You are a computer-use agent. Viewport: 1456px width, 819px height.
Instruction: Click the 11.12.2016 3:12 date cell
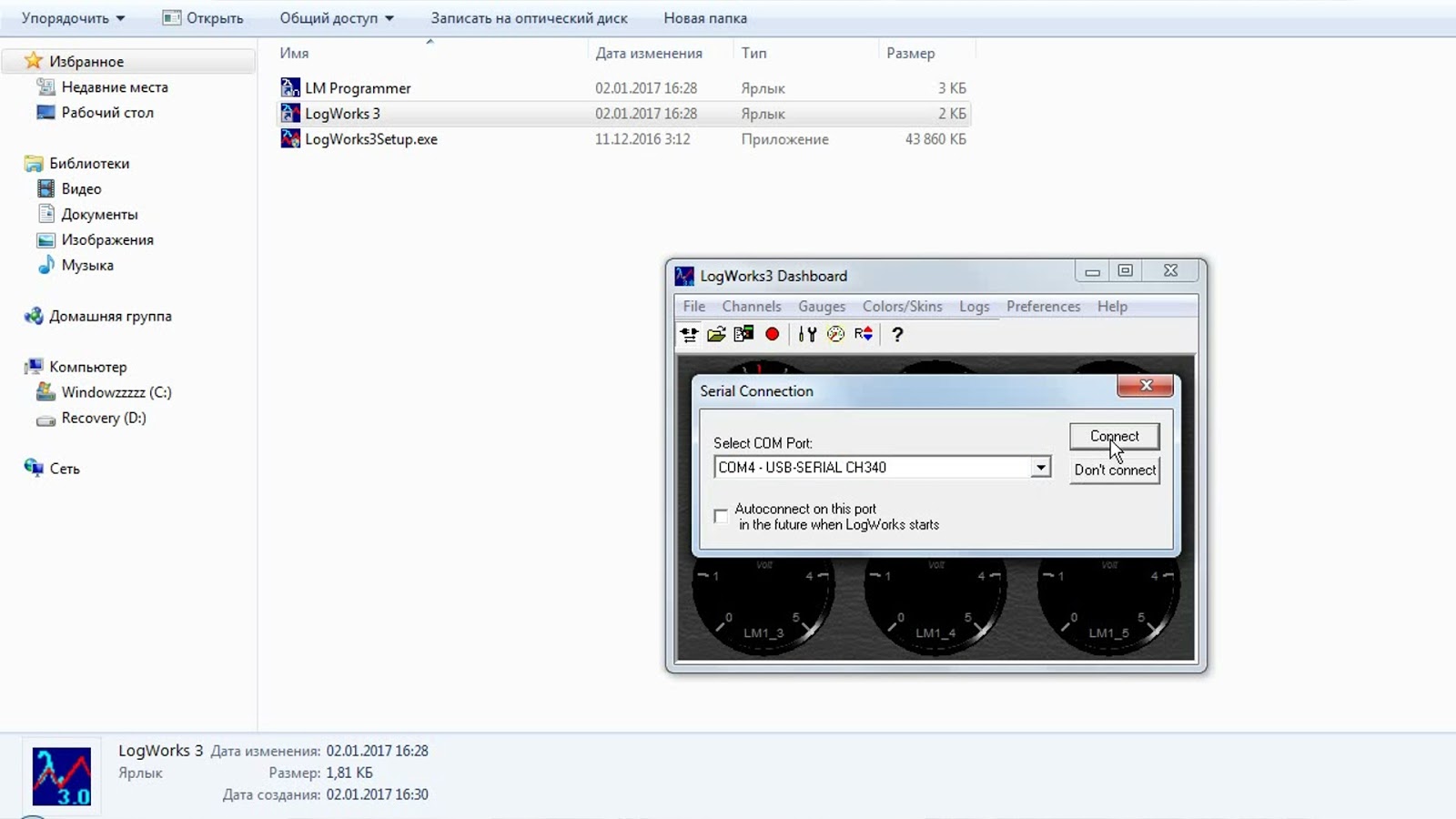point(642,139)
